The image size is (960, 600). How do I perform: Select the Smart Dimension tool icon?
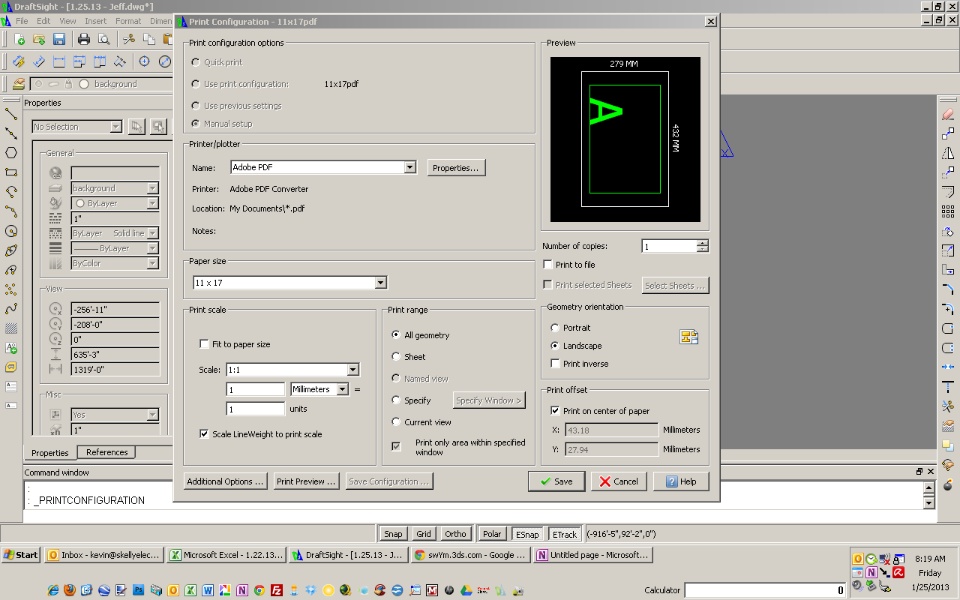(18, 62)
